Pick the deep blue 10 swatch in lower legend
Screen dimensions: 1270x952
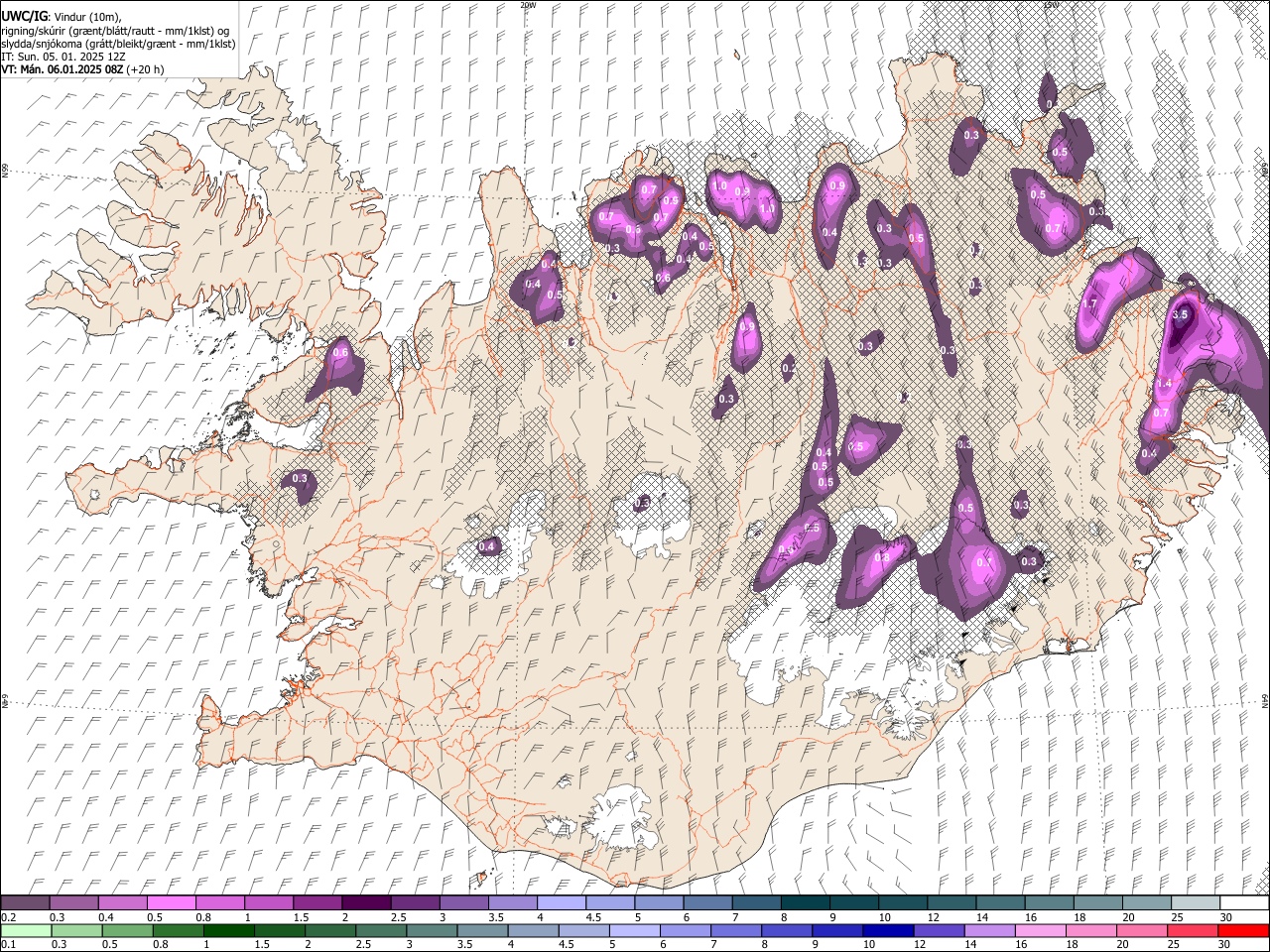[x=887, y=930]
